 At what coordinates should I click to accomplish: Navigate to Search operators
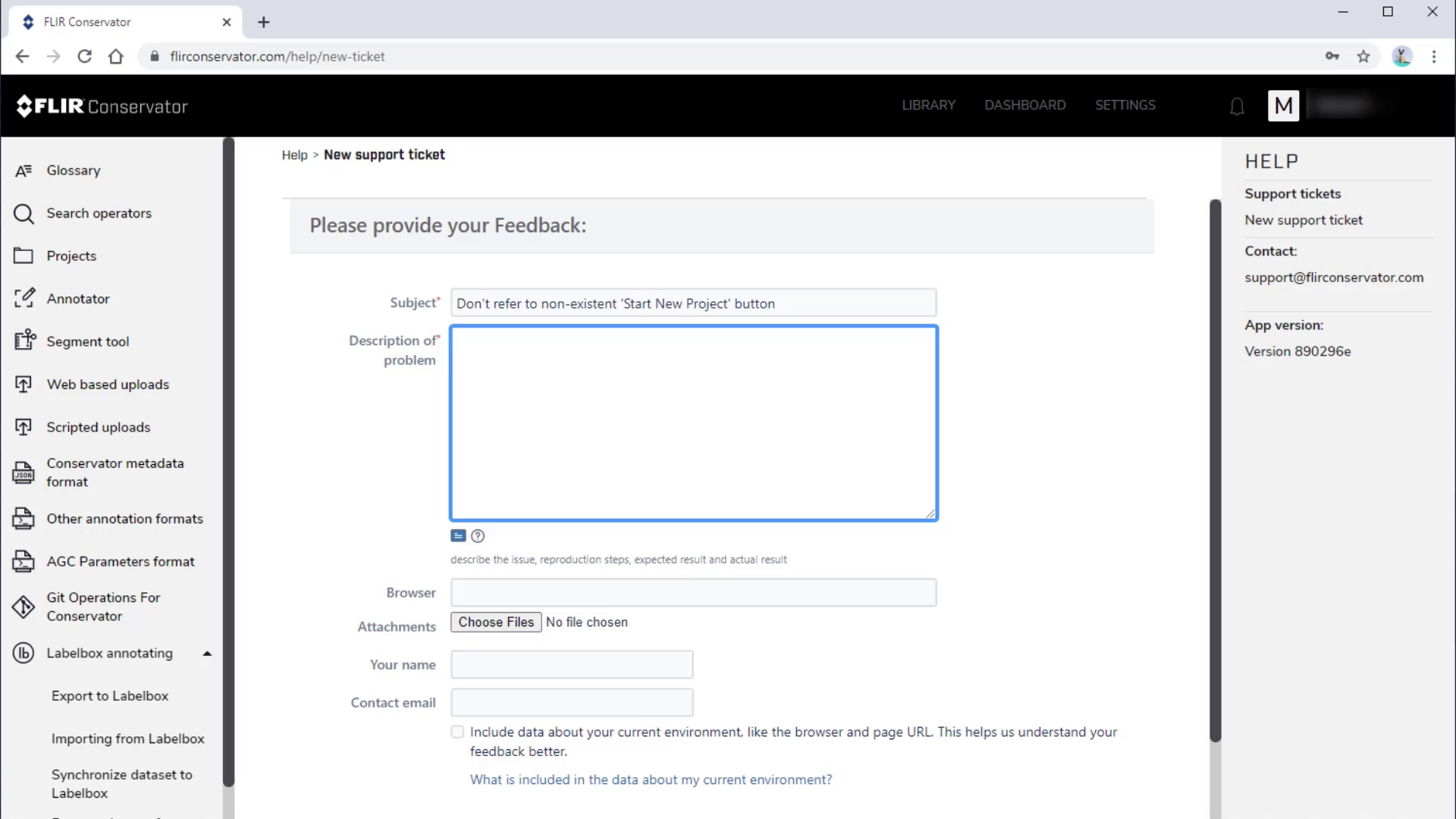click(x=99, y=213)
